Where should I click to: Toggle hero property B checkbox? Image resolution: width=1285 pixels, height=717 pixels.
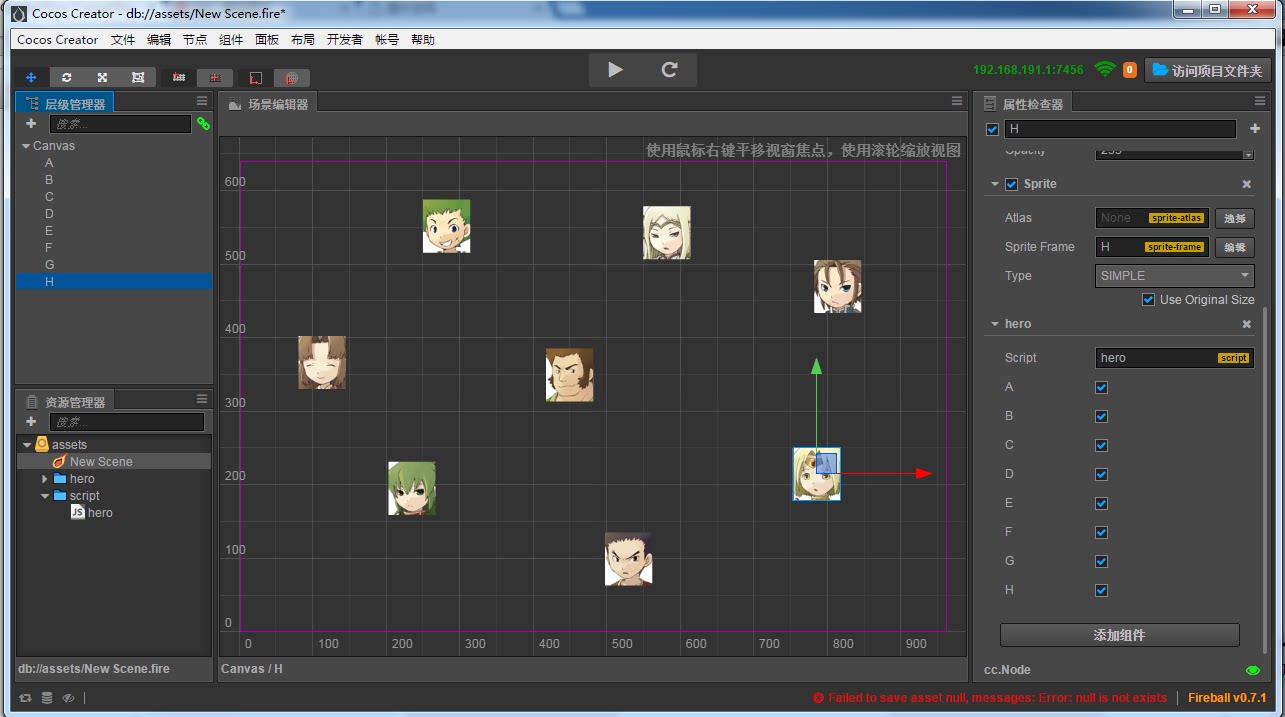(x=1101, y=416)
